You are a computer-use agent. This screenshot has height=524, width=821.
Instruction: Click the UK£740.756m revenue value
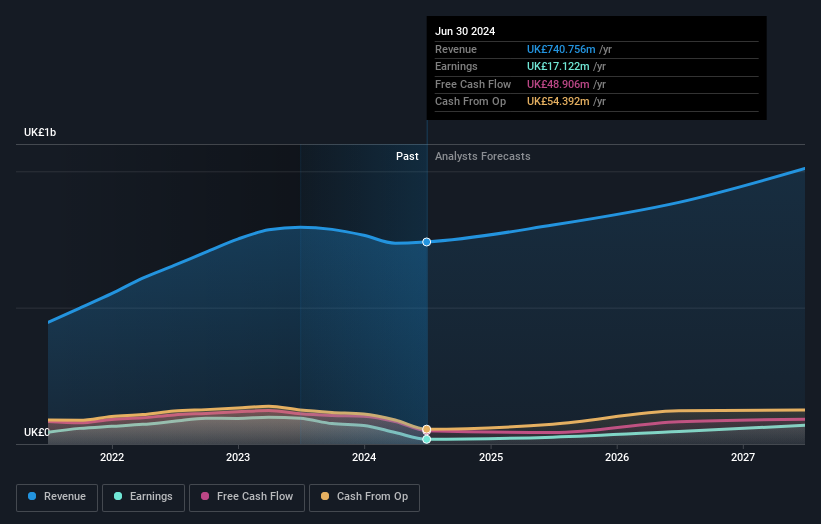(561, 49)
